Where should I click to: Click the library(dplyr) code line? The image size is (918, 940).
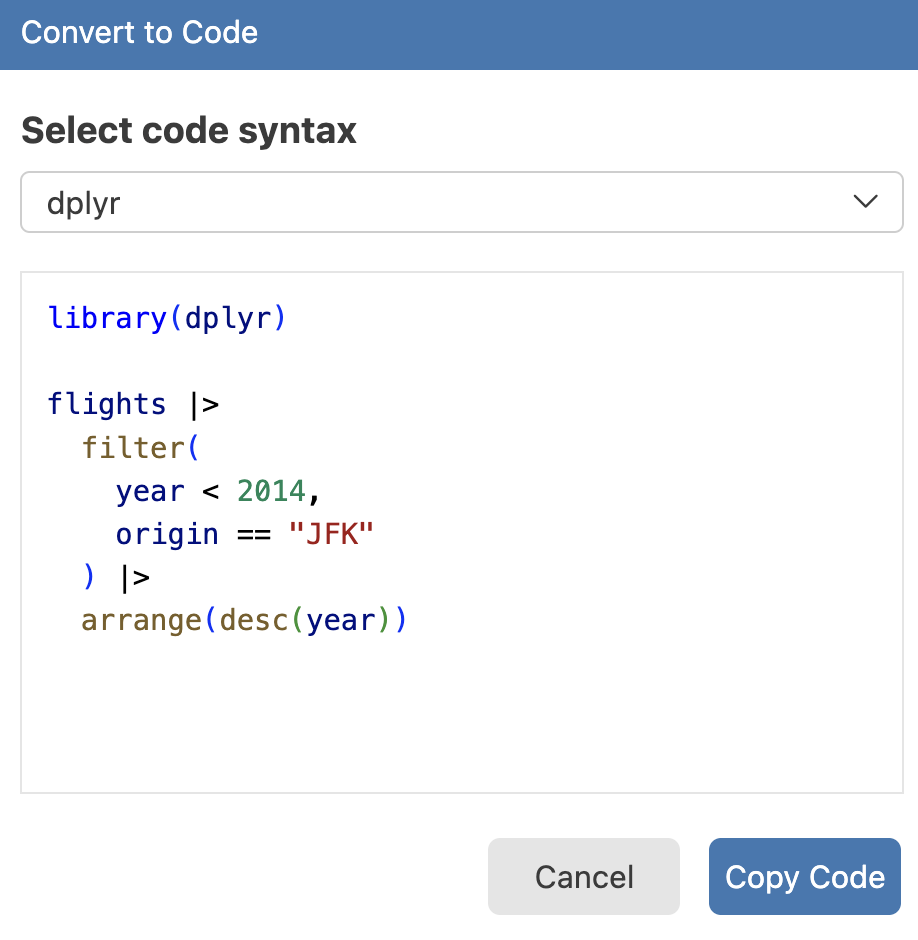click(167, 318)
